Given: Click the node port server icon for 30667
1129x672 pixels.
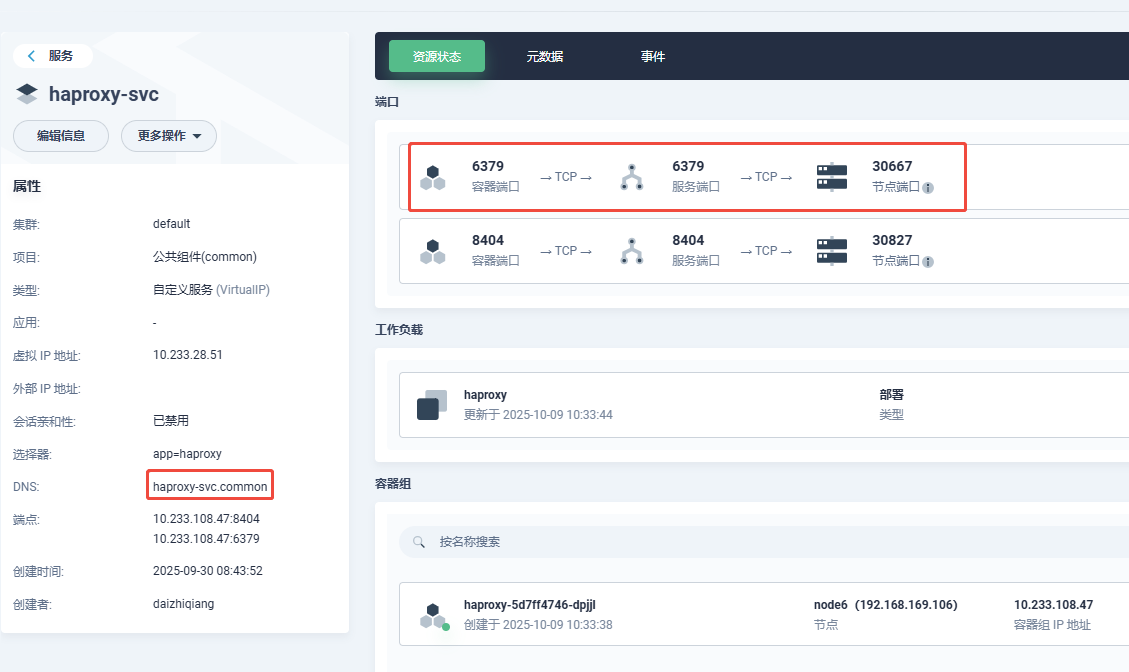Looking at the screenshot, I should [831, 178].
